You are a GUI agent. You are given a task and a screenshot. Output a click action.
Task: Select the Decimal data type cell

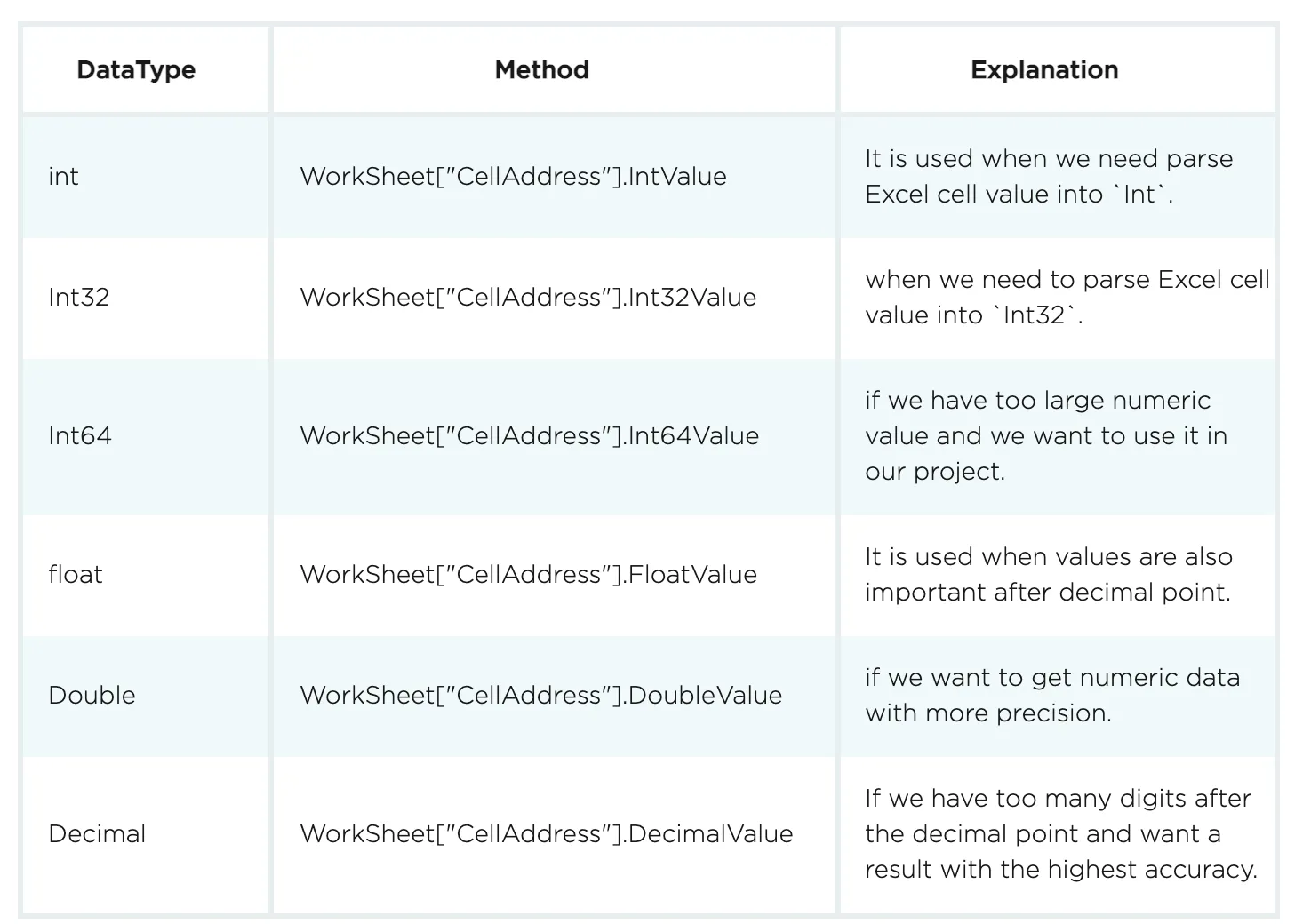pyautogui.click(x=97, y=834)
